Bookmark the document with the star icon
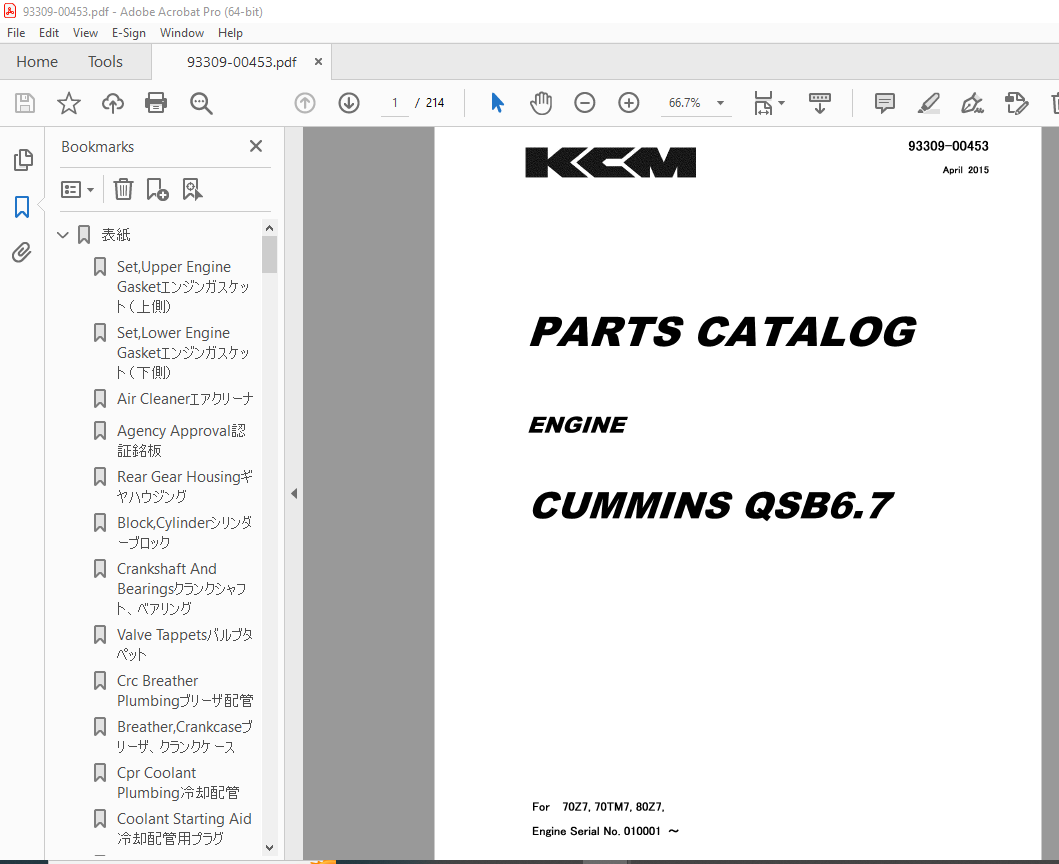This screenshot has width=1059, height=864. pos(68,103)
